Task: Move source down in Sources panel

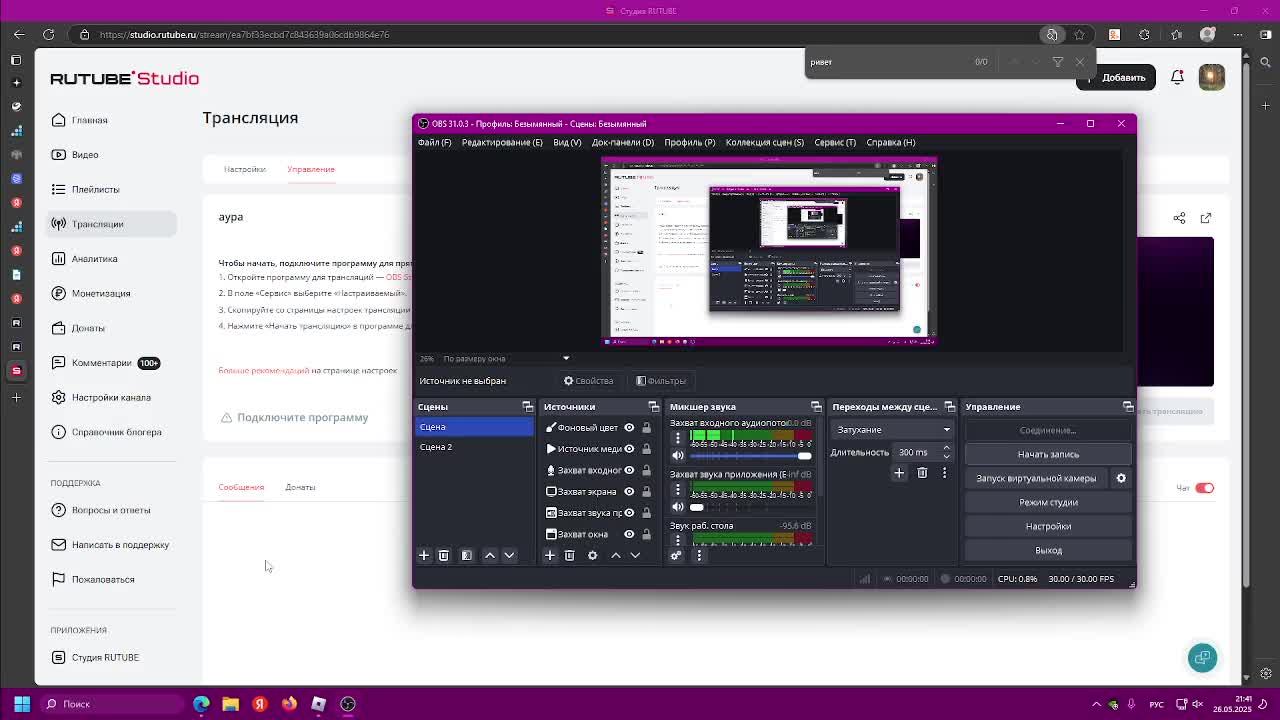Action: click(x=635, y=555)
